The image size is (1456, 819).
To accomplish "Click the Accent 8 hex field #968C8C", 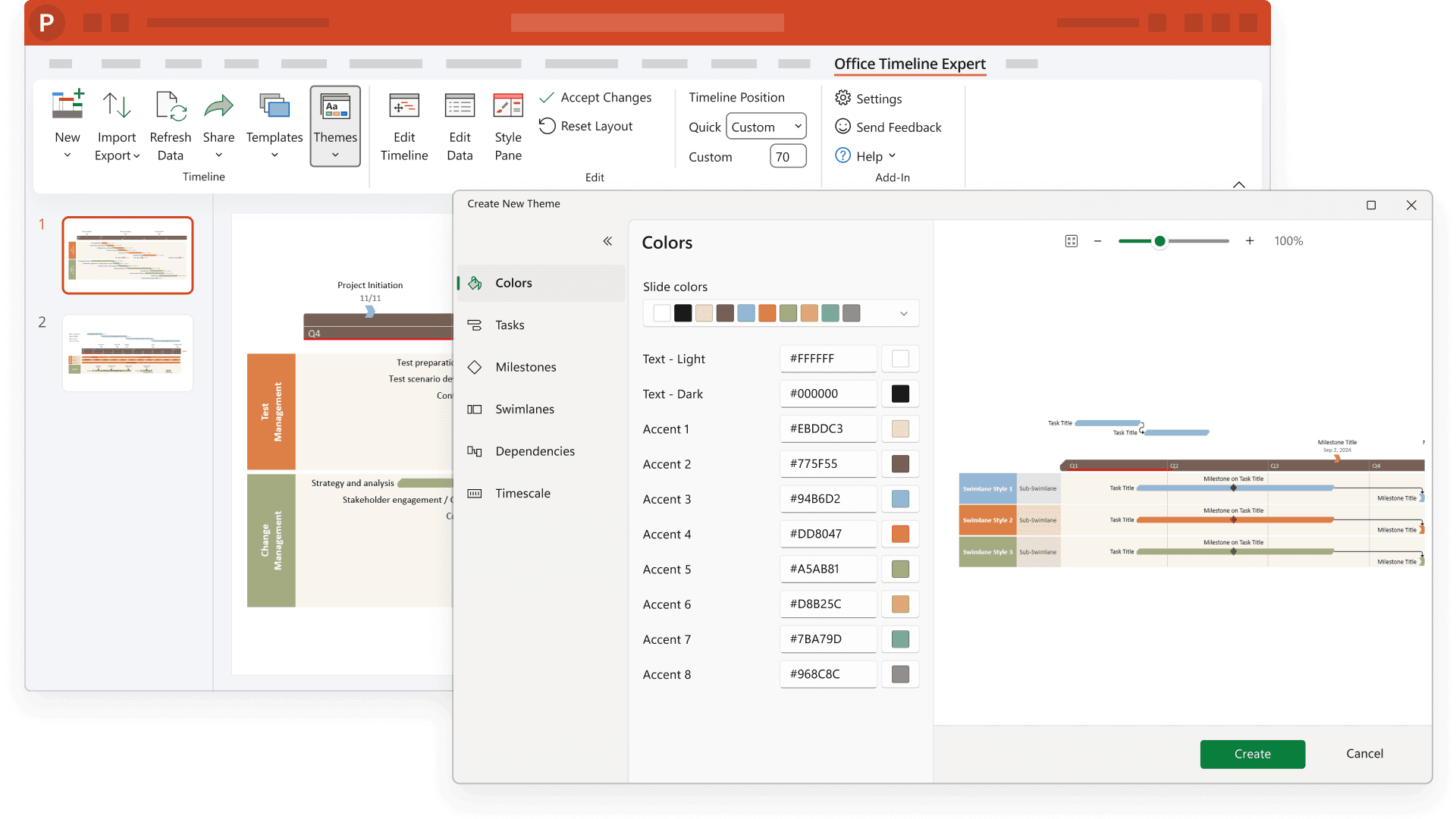I will click(828, 674).
